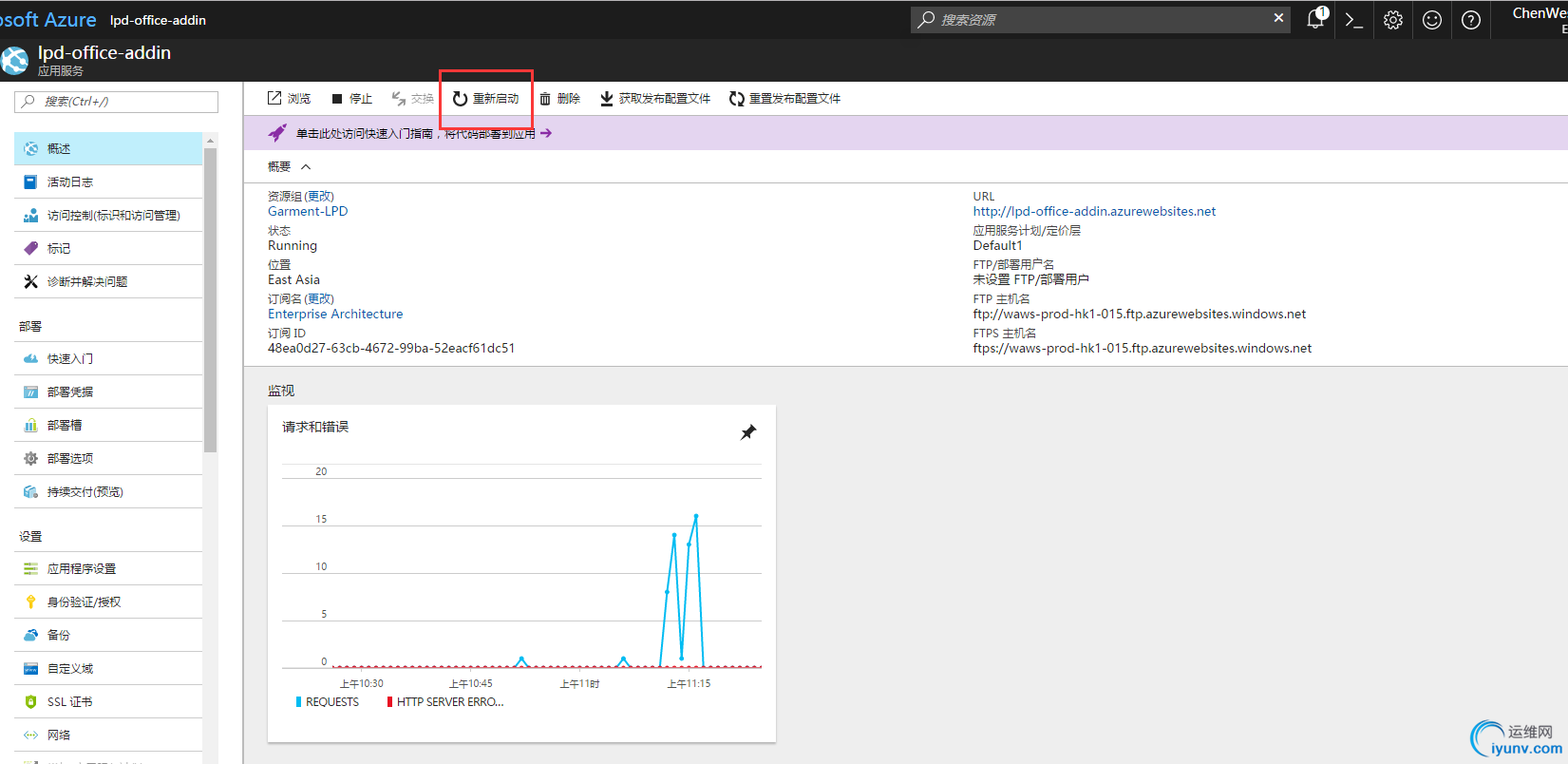Open the Garment-LPD resource group link
This screenshot has width=1568, height=764.
pyautogui.click(x=308, y=212)
